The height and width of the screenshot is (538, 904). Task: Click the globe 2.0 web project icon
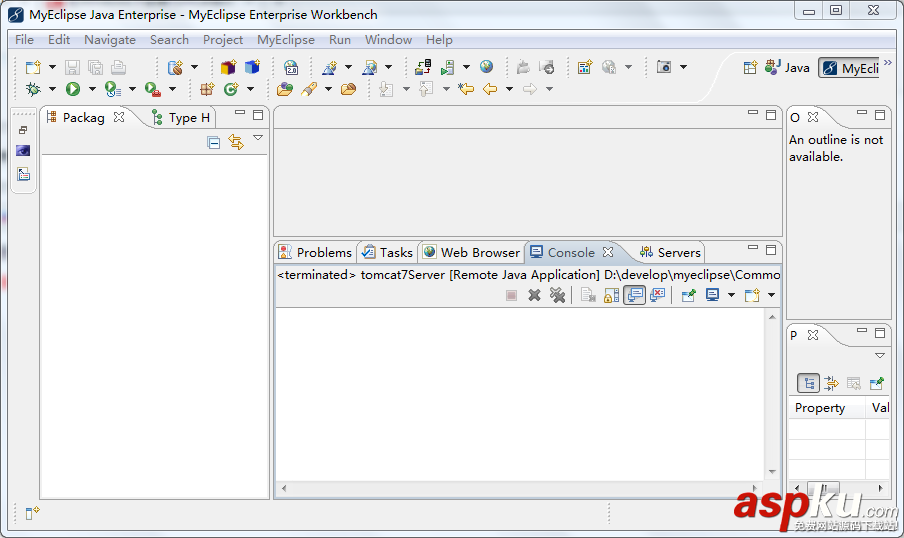point(291,67)
